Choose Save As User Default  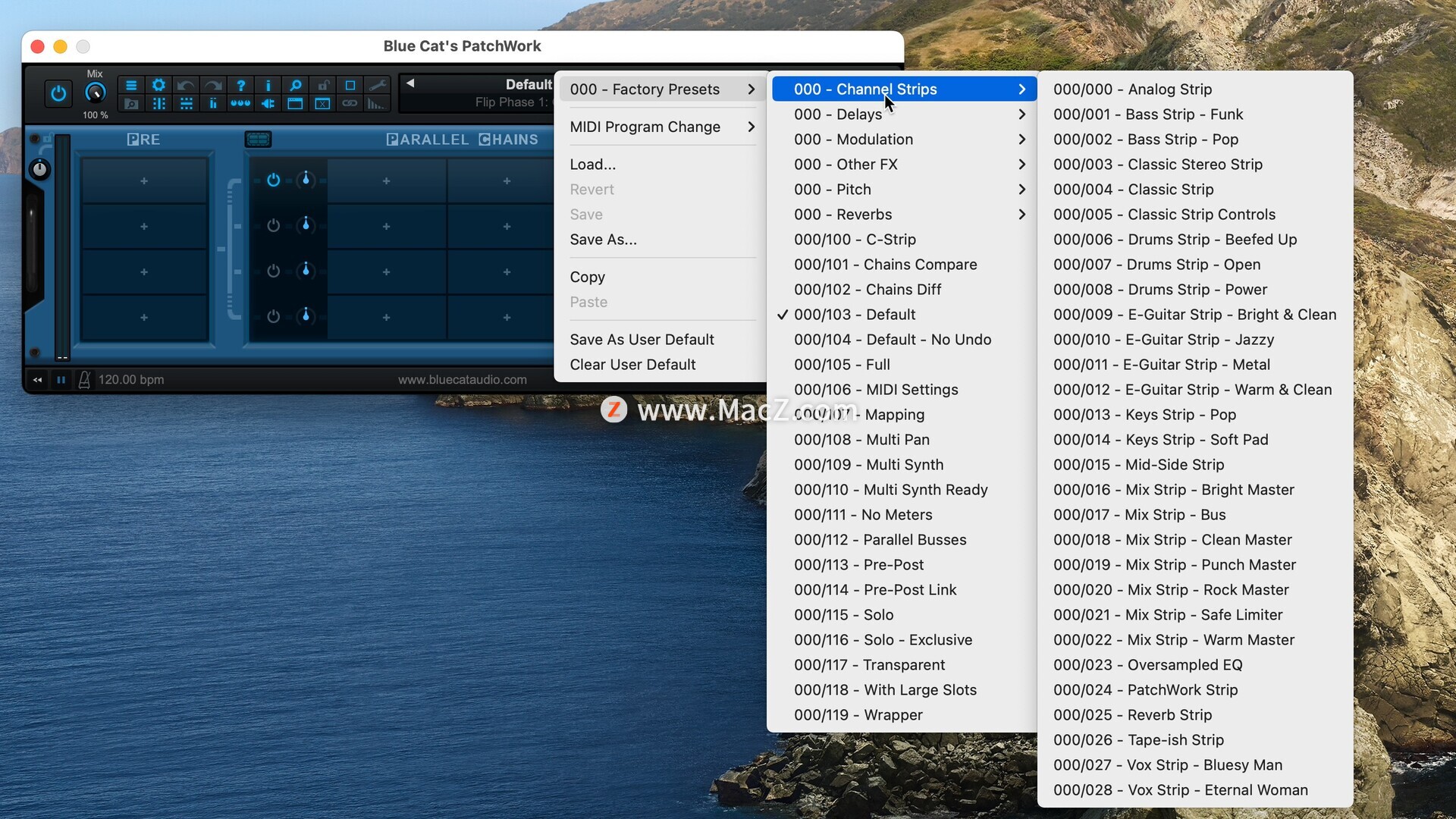[x=661, y=339]
